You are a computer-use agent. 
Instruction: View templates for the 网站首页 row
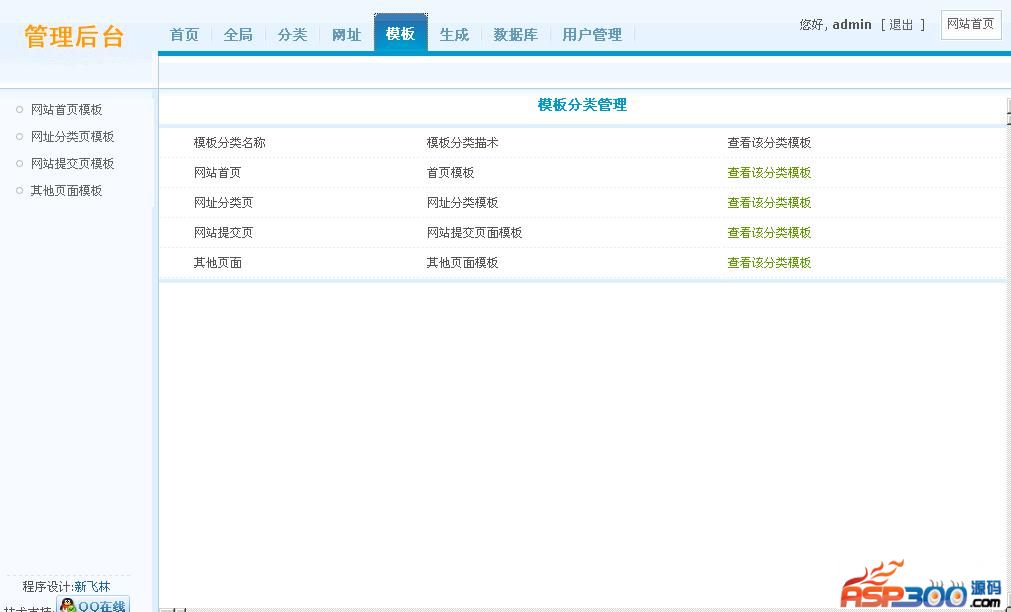(x=768, y=173)
